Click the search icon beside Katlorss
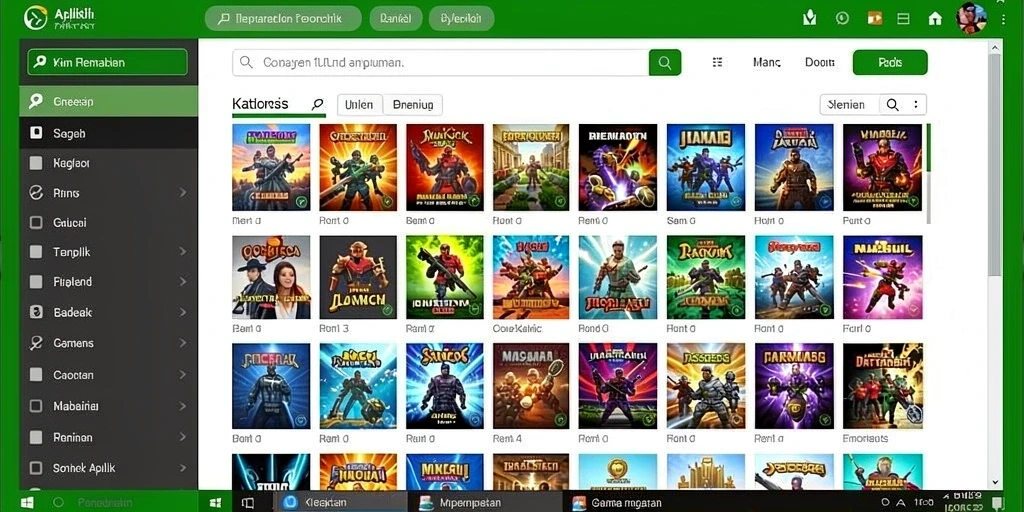Image resolution: width=1024 pixels, height=512 pixels. pyautogui.click(x=317, y=104)
